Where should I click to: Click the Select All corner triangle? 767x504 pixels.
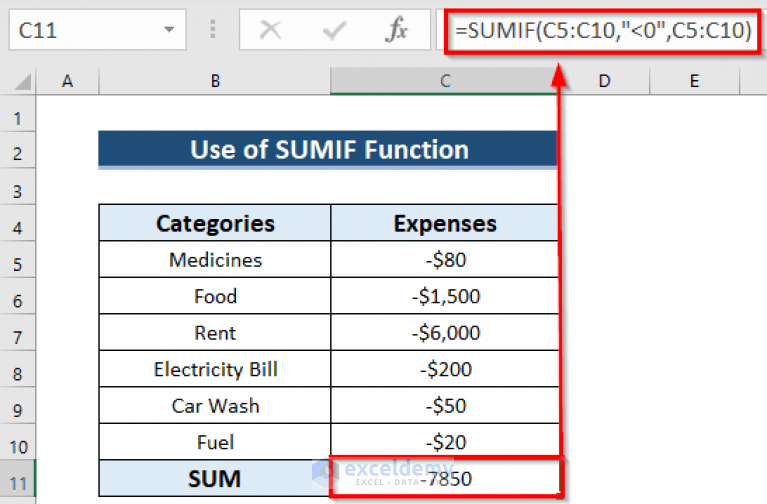pyautogui.click(x=23, y=82)
